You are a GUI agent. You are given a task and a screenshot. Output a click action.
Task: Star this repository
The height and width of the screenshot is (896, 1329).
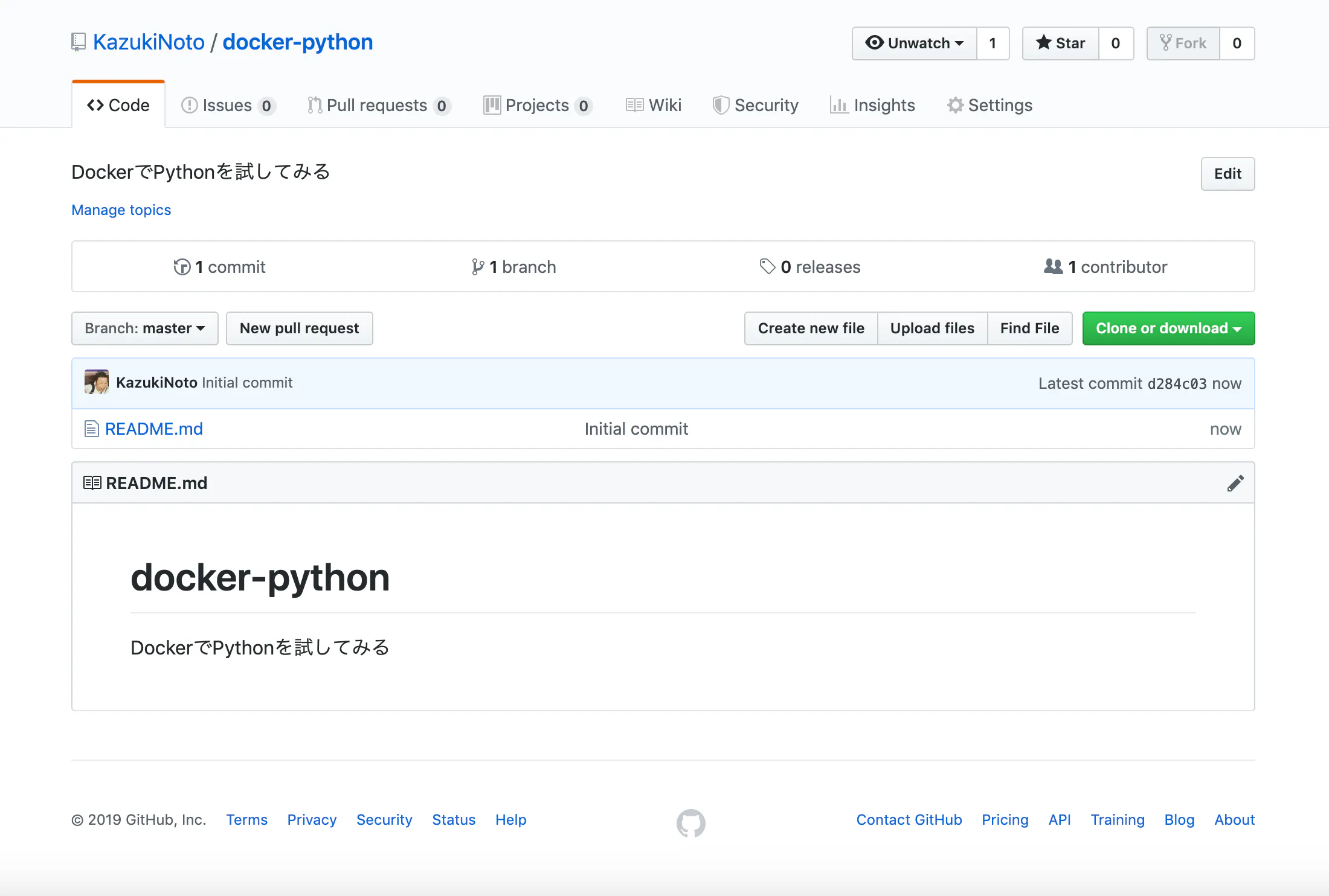click(1060, 43)
